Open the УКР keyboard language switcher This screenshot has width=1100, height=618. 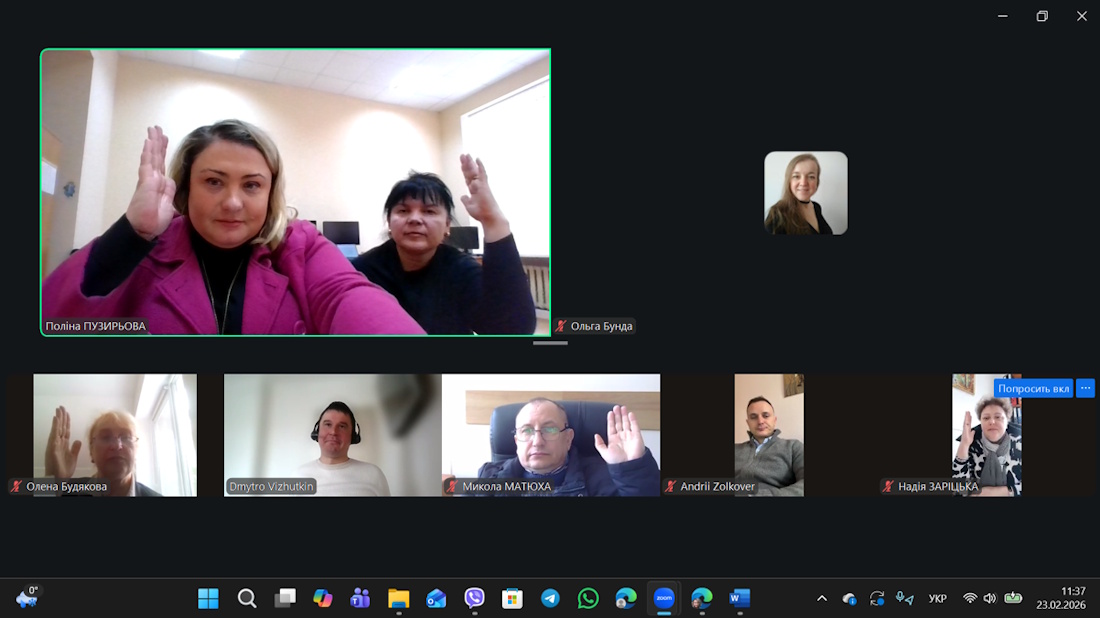937,598
